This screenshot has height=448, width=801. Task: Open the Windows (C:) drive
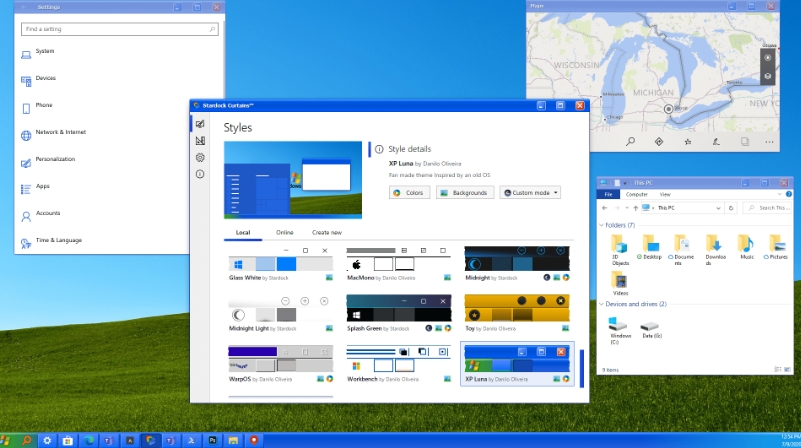pyautogui.click(x=620, y=330)
